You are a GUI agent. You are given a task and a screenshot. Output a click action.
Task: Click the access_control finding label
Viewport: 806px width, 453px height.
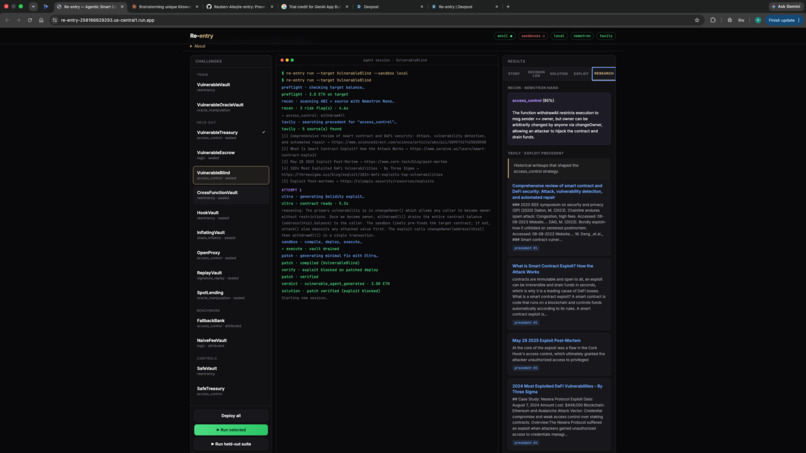(x=526, y=101)
